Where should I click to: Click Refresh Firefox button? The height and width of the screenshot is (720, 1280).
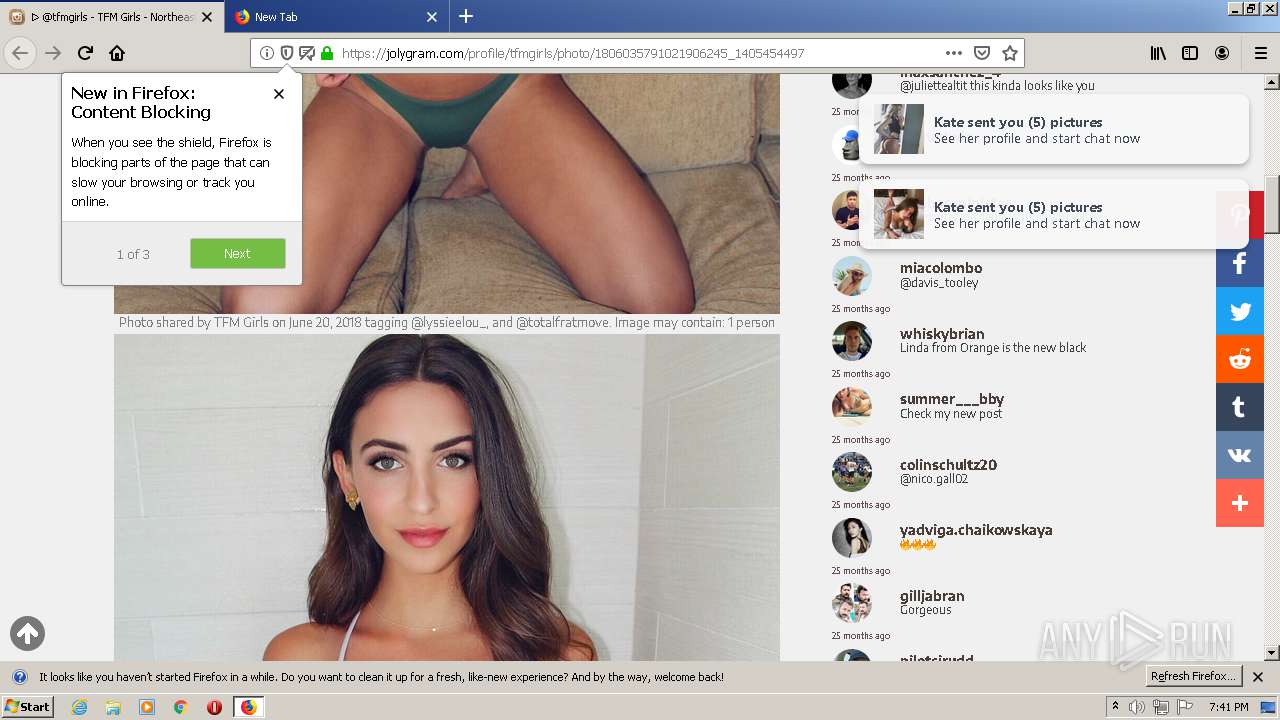[x=1193, y=676]
